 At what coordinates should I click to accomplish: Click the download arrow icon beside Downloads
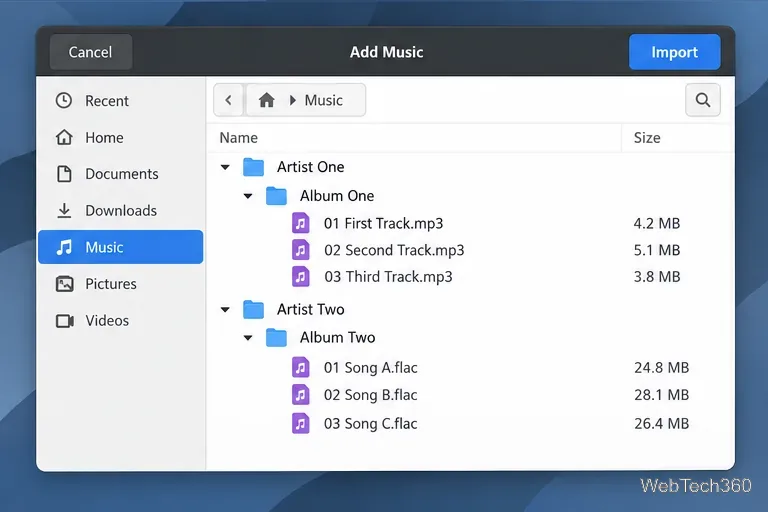click(64, 210)
